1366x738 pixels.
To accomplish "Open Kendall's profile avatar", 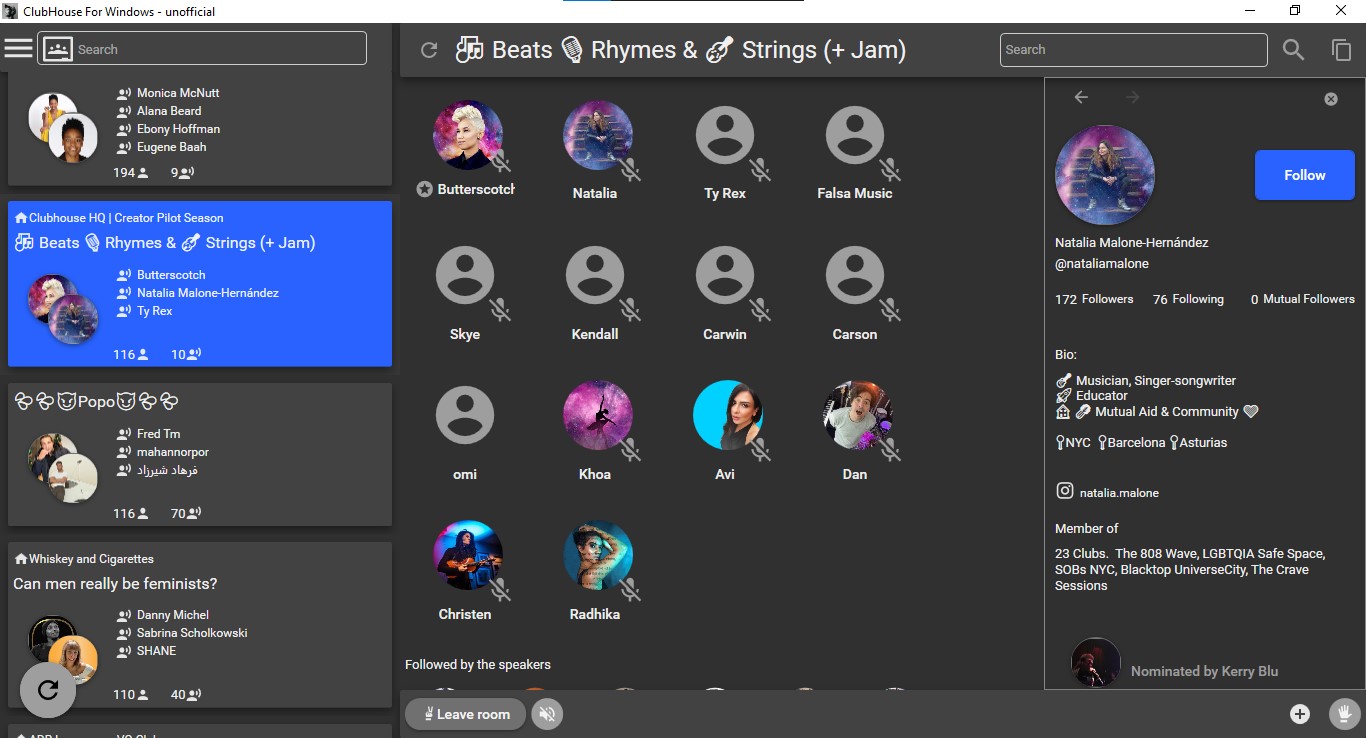I will coord(595,275).
